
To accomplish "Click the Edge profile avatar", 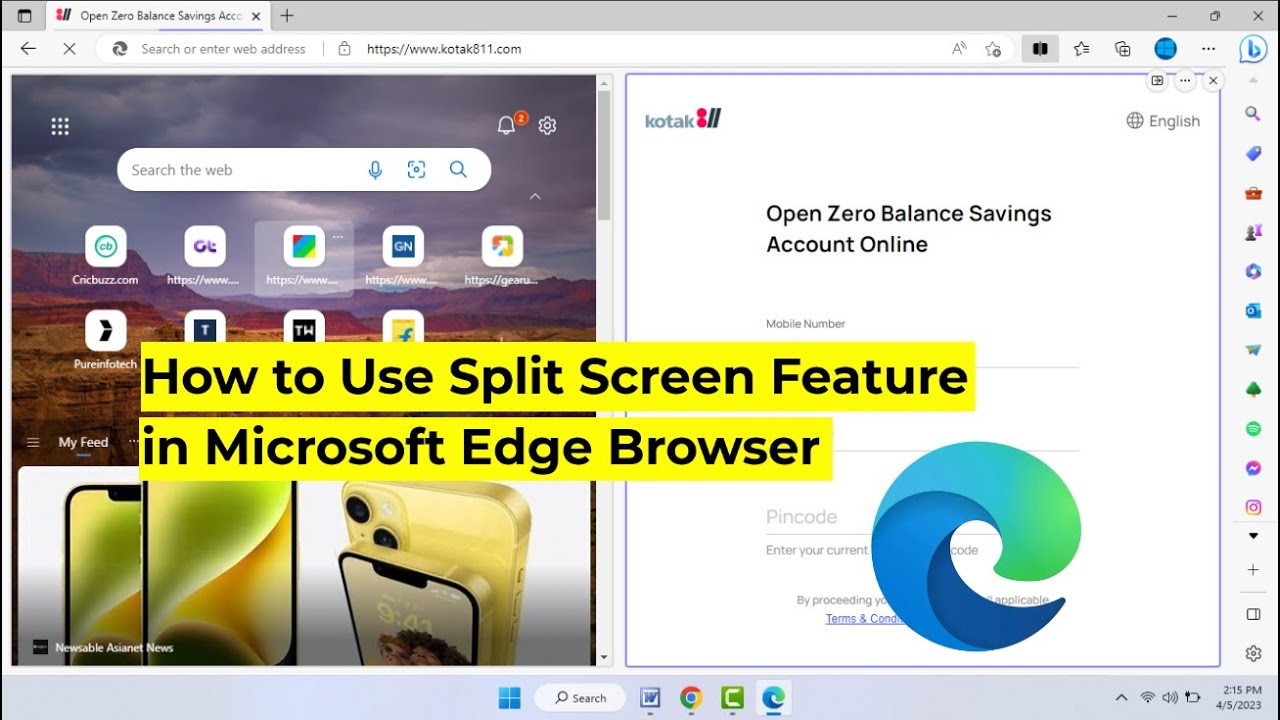I will tap(1165, 48).
